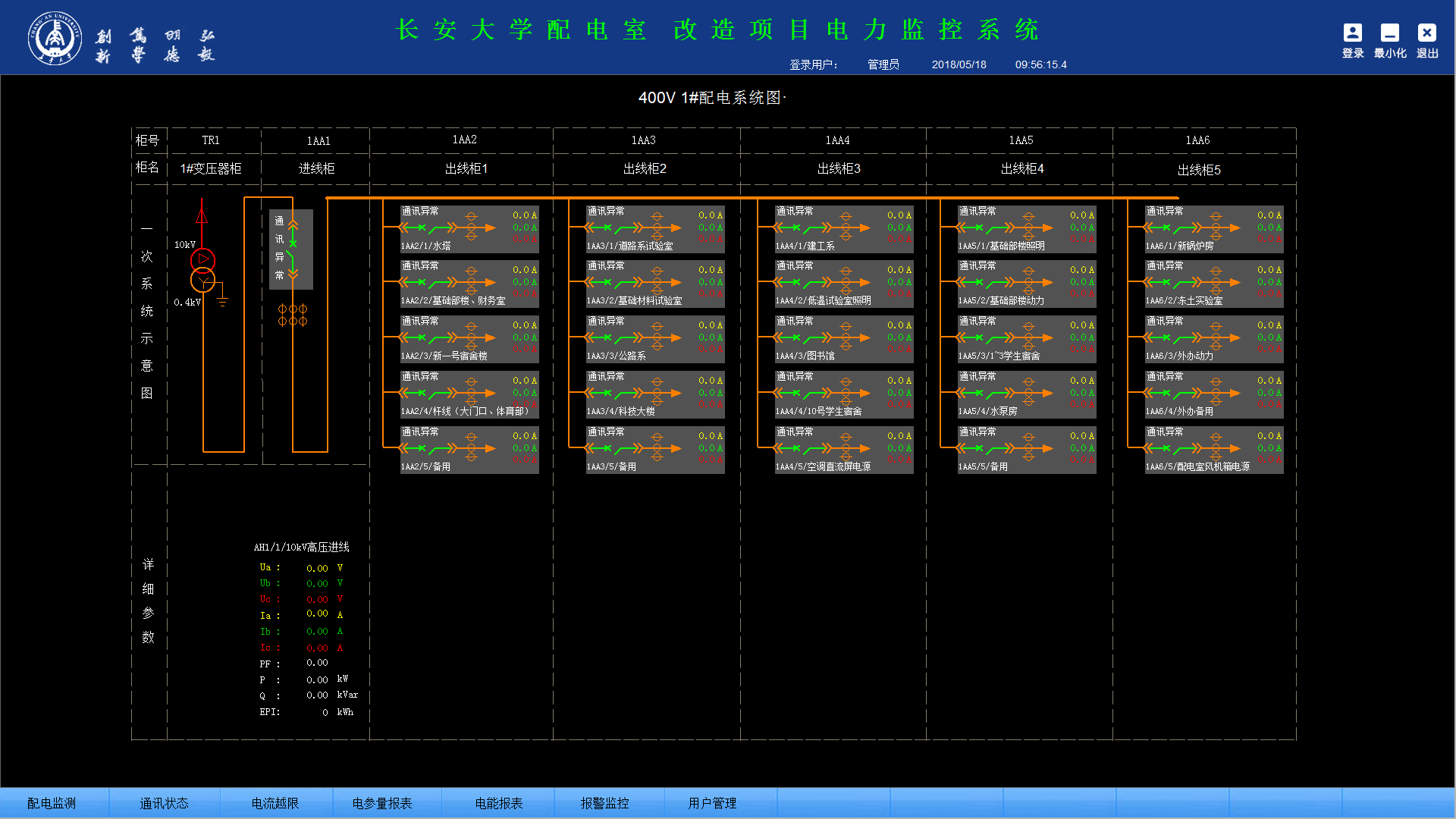Select the TR1 transformer symbol
This screenshot has width=1456, height=819.
pos(202,269)
